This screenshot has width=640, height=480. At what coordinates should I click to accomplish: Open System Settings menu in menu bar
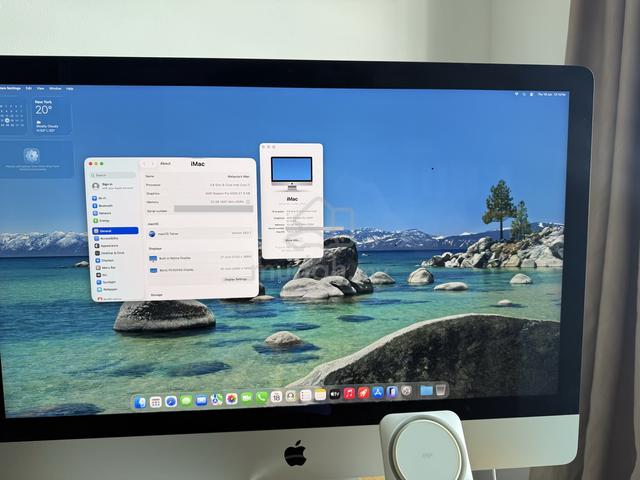11,88
